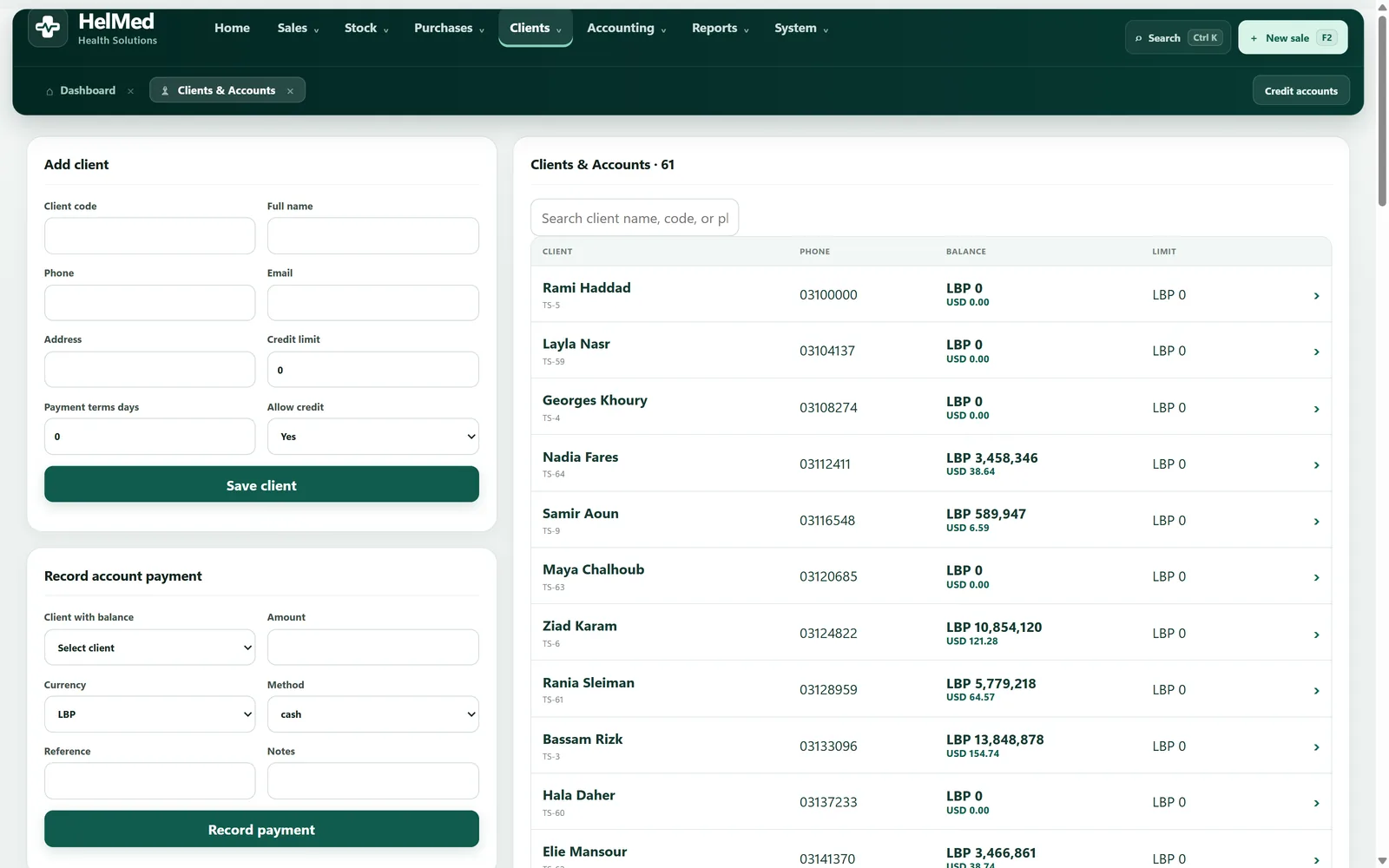The width and height of the screenshot is (1389, 868).
Task: Open Maya Chalhoub row chevron
Action: tap(1316, 578)
